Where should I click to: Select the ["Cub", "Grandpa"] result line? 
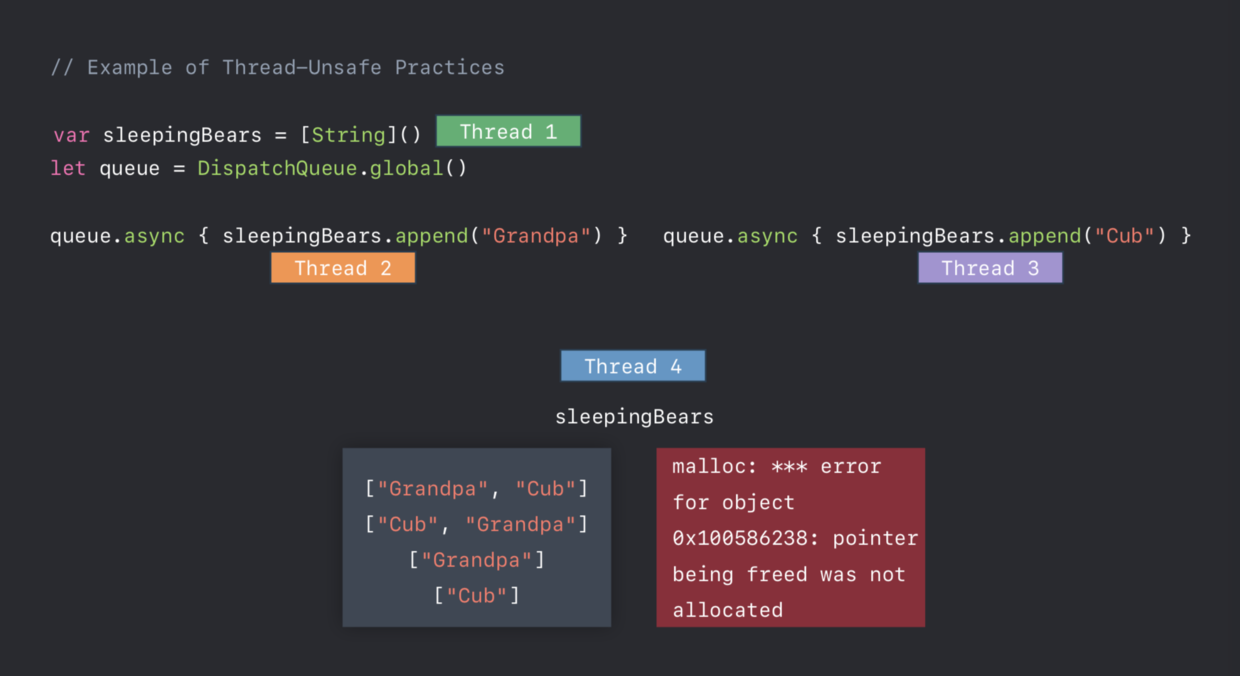(476, 524)
